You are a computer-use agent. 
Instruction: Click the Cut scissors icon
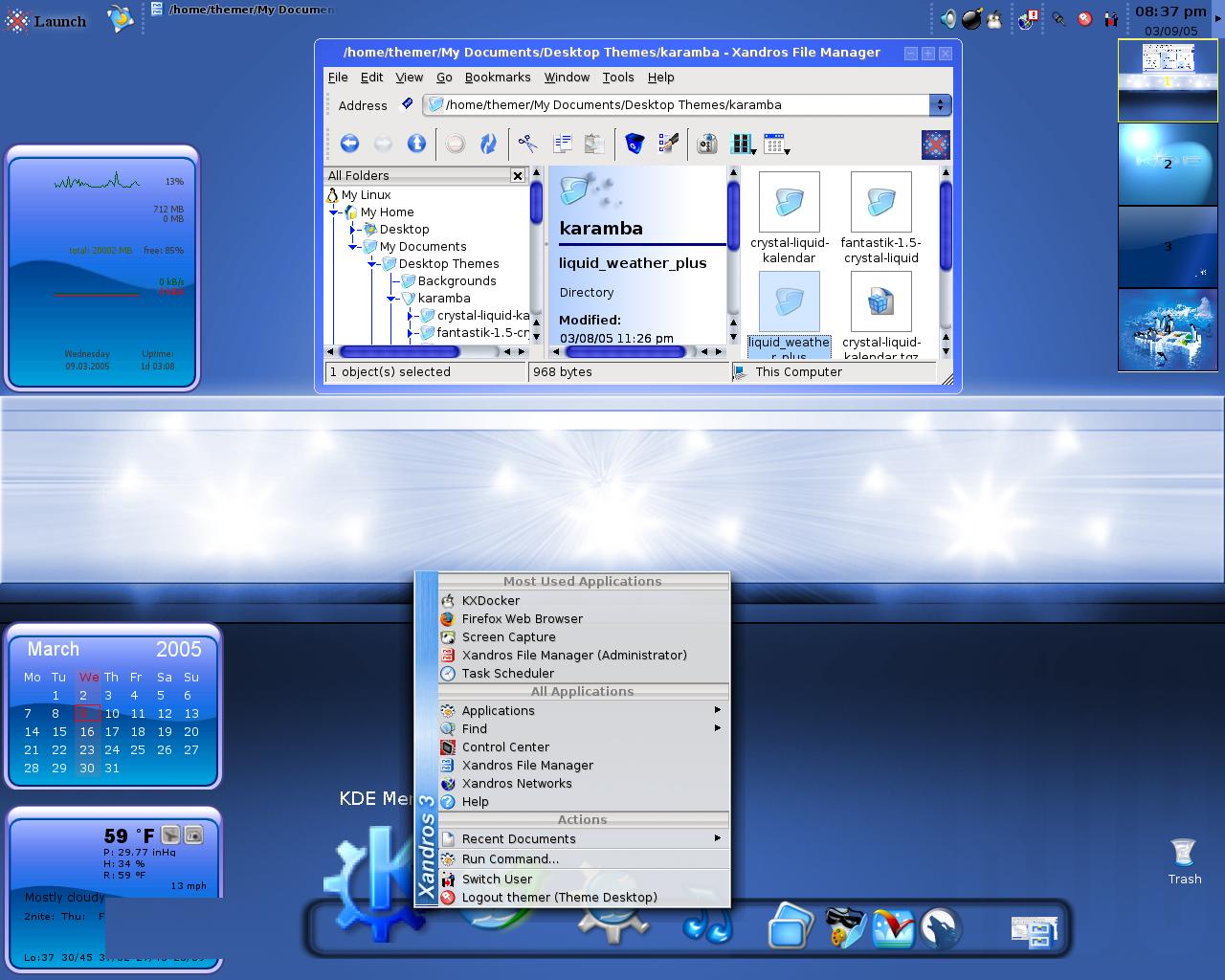click(527, 144)
